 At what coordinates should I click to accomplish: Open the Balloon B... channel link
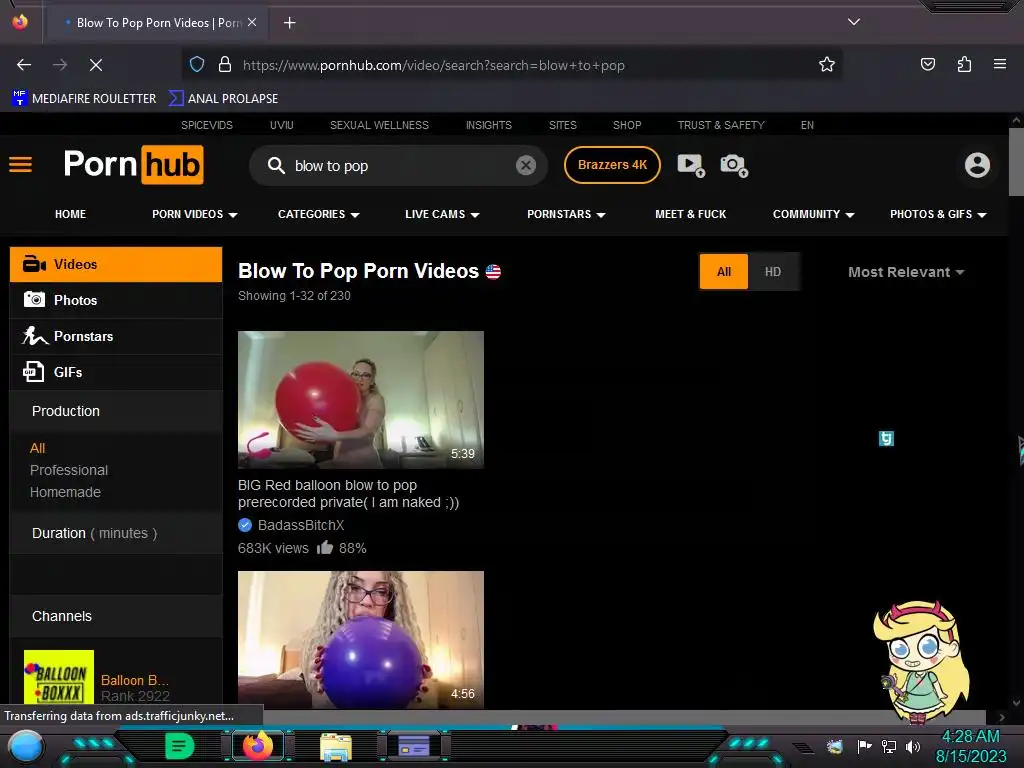135,680
